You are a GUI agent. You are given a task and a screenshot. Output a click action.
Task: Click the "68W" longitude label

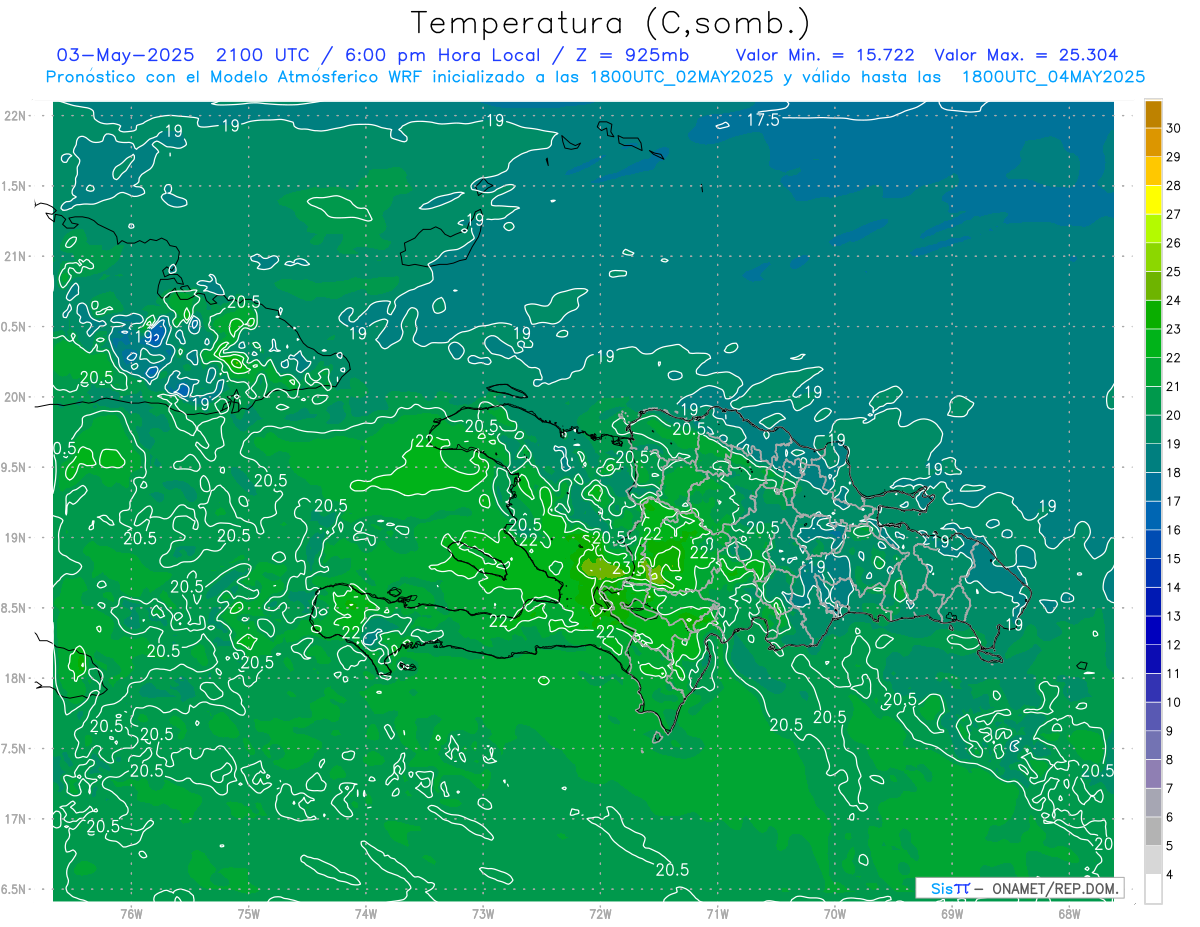tap(1069, 913)
